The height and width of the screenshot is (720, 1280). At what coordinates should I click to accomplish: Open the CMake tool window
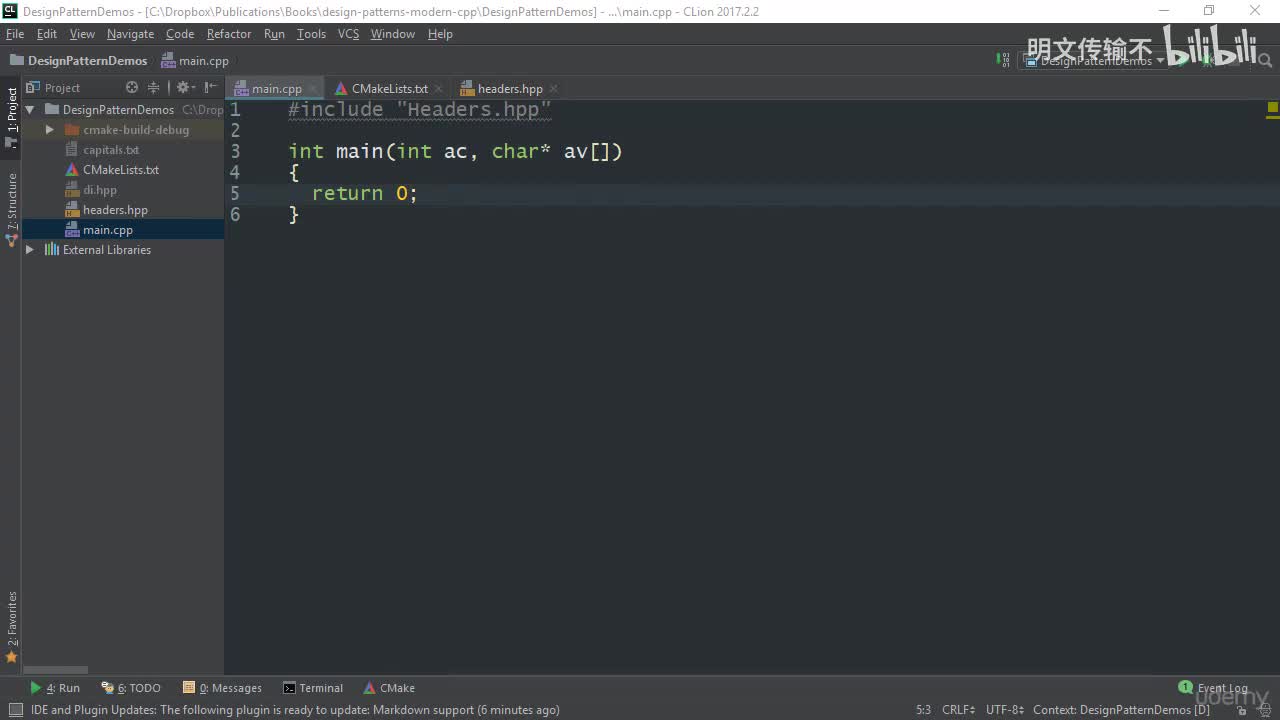(x=389, y=688)
